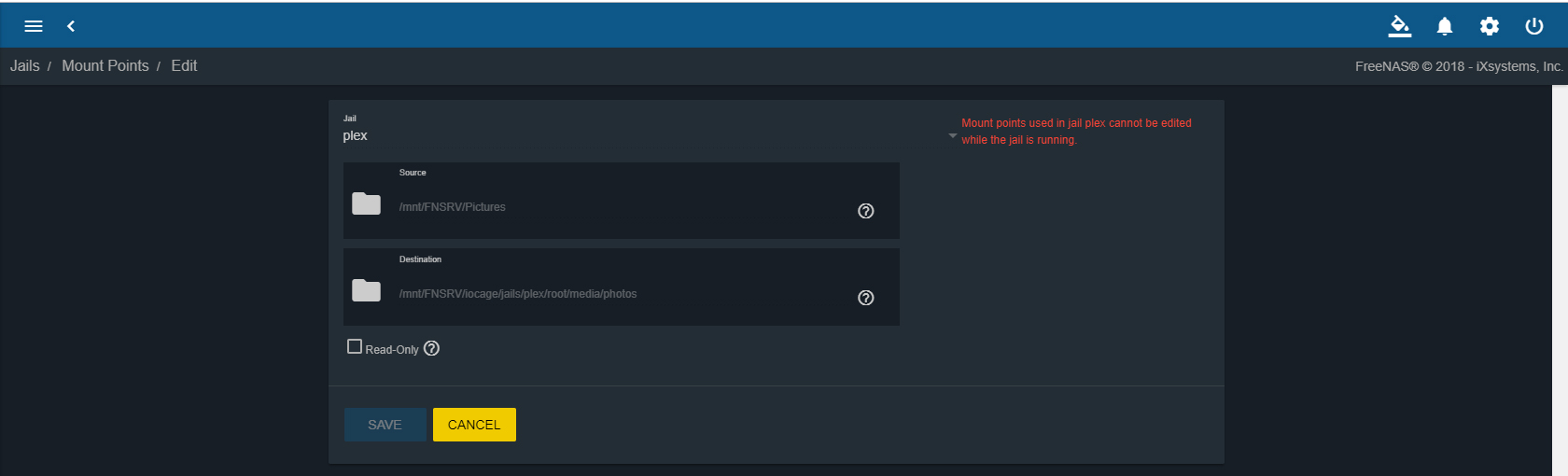Enable the Read-Only checkbox
This screenshot has width=1568, height=476.
355,346
